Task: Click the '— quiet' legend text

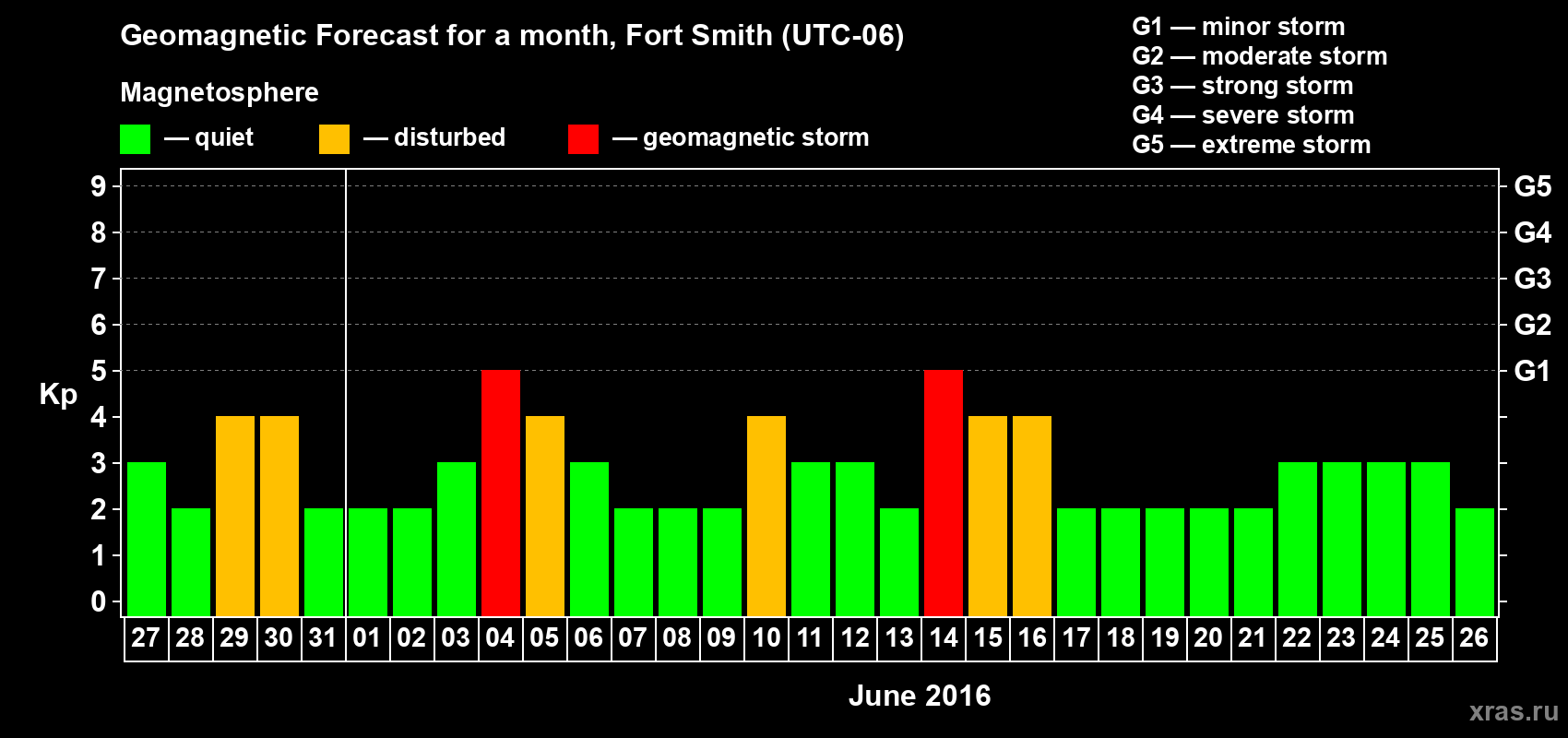Action: [208, 138]
